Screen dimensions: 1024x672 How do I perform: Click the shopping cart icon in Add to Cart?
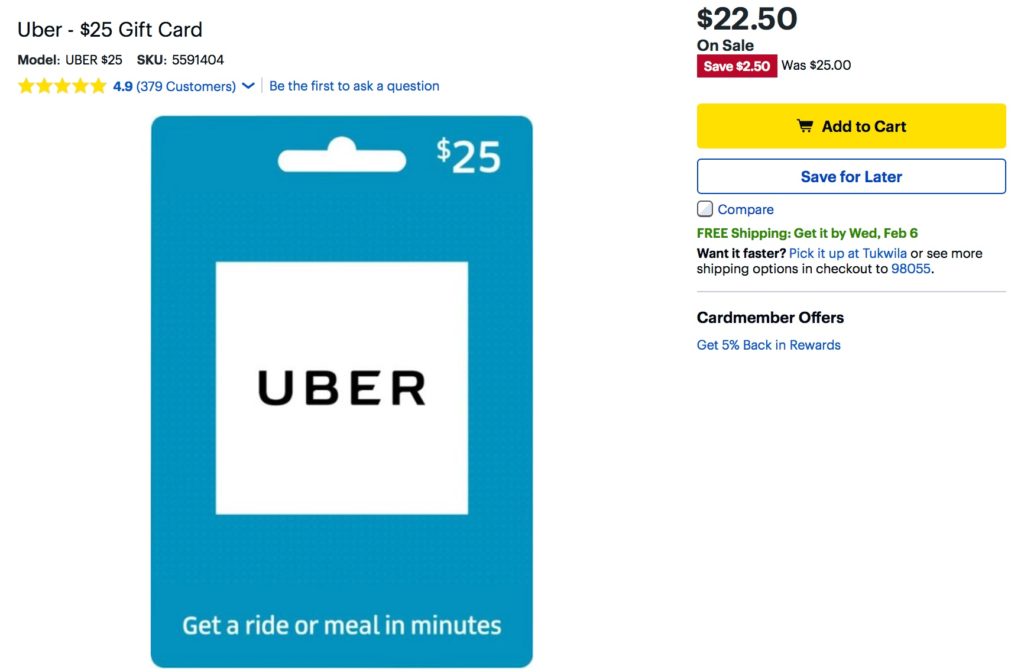coord(805,126)
